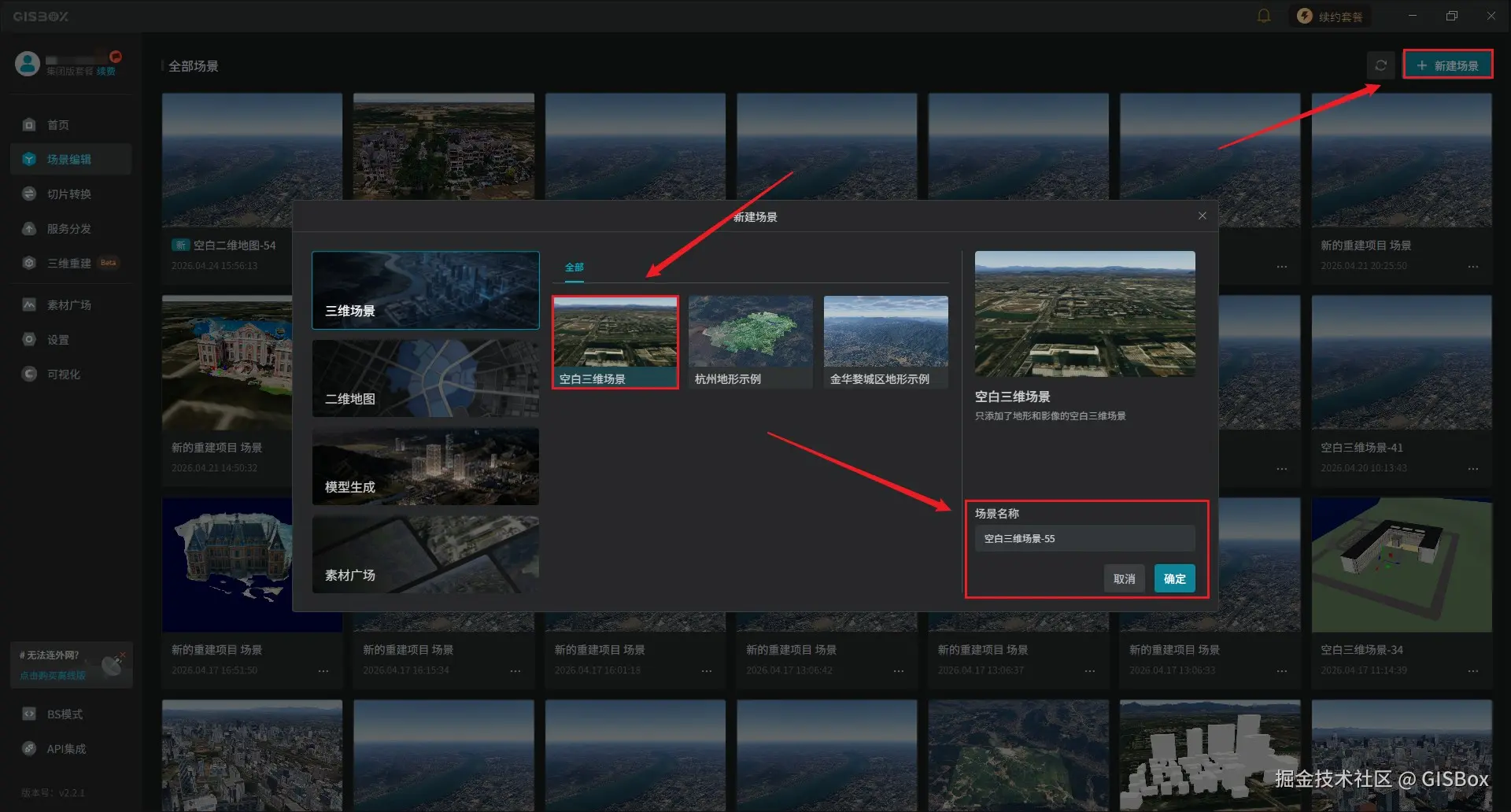Switch to the 全部 tab
Screen dimensions: 1511x812
tap(574, 268)
